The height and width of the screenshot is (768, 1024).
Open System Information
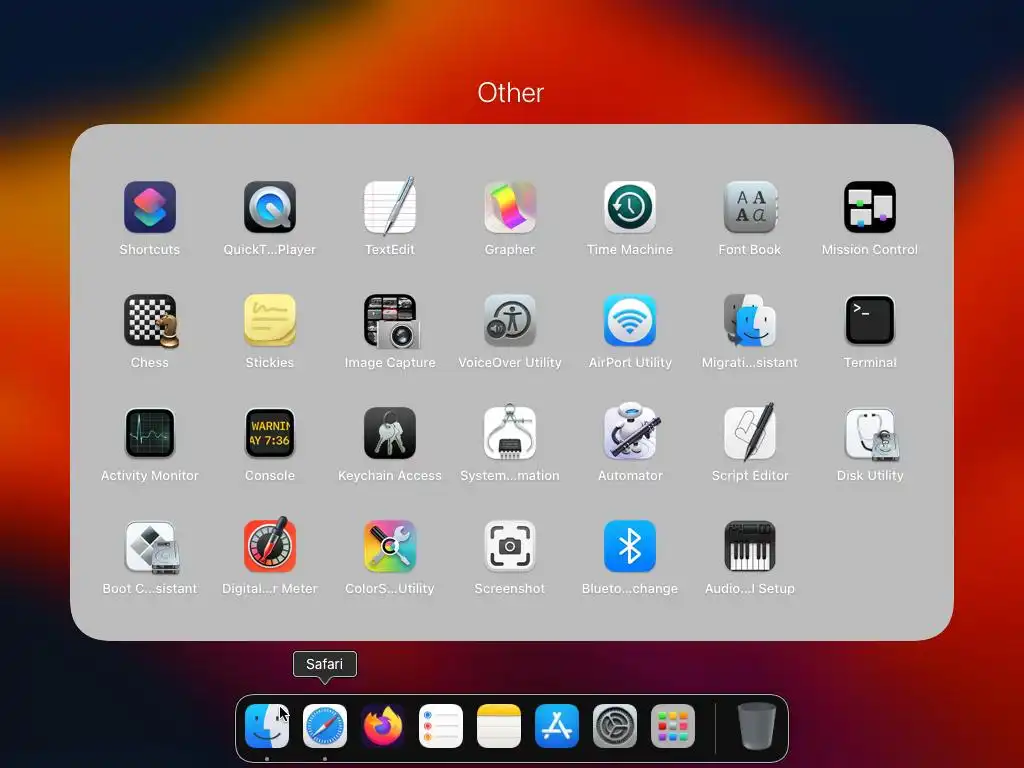click(x=510, y=432)
